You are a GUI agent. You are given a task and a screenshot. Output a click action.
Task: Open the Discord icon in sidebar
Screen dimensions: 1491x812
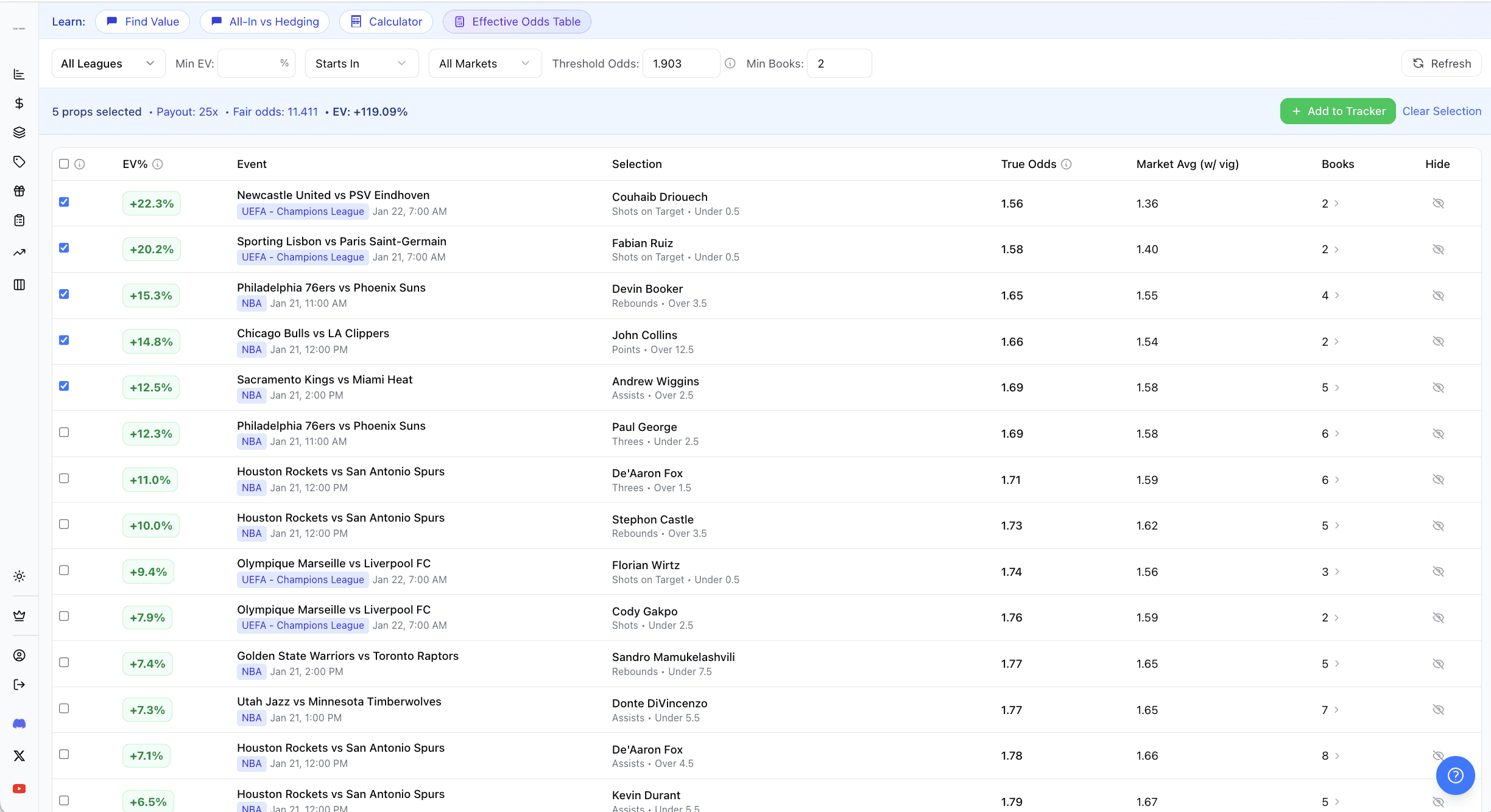coord(19,724)
